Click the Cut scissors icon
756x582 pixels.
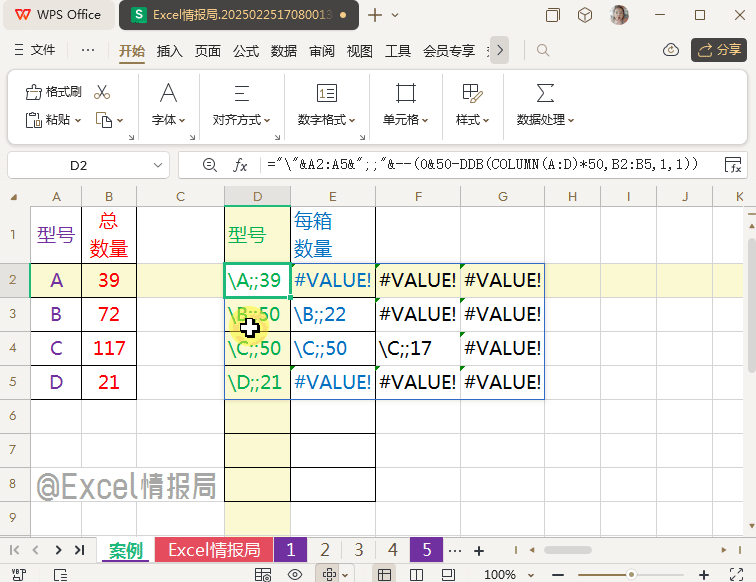coord(102,92)
